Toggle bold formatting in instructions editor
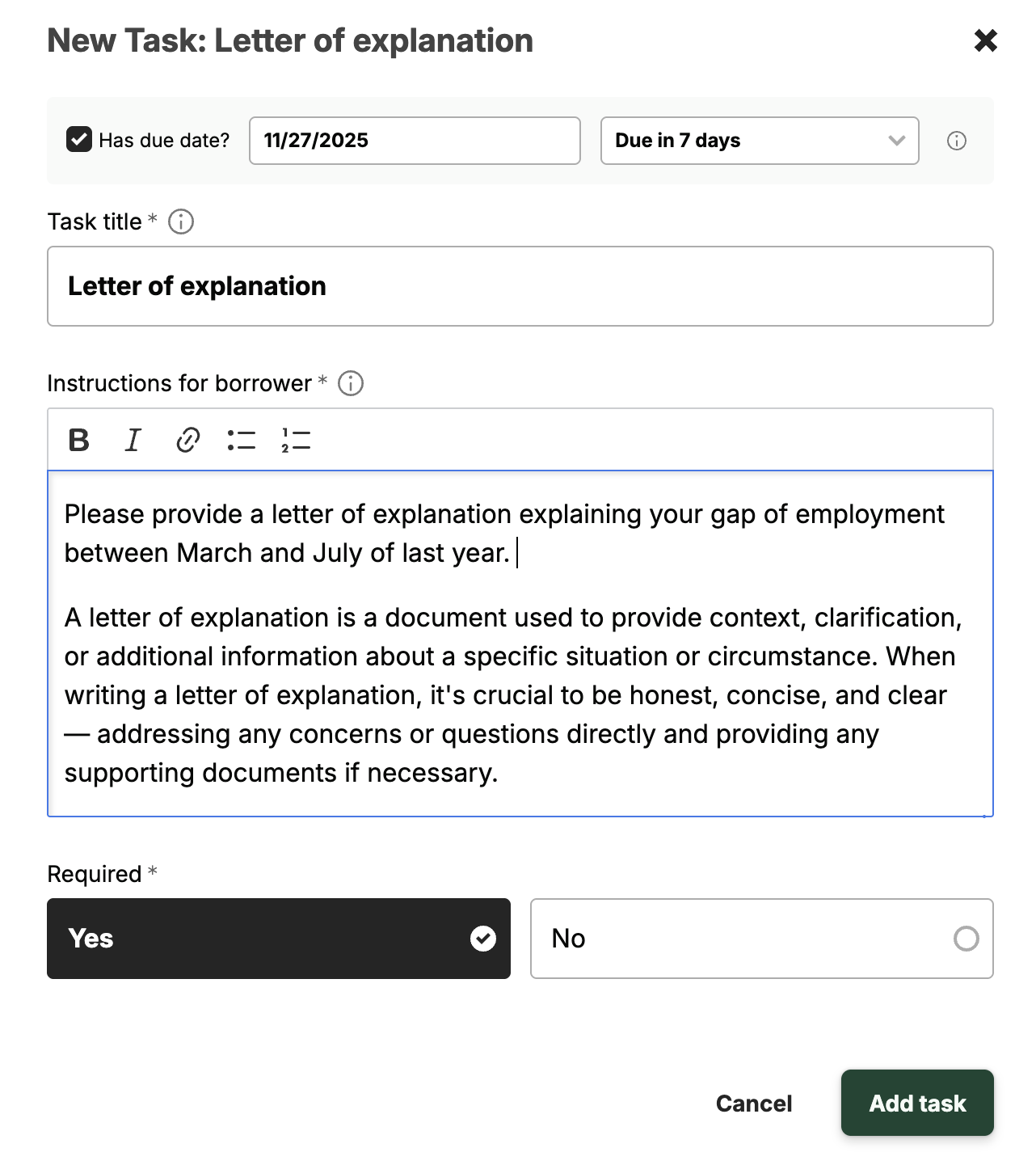This screenshot has height=1169, width=1036. (79, 440)
